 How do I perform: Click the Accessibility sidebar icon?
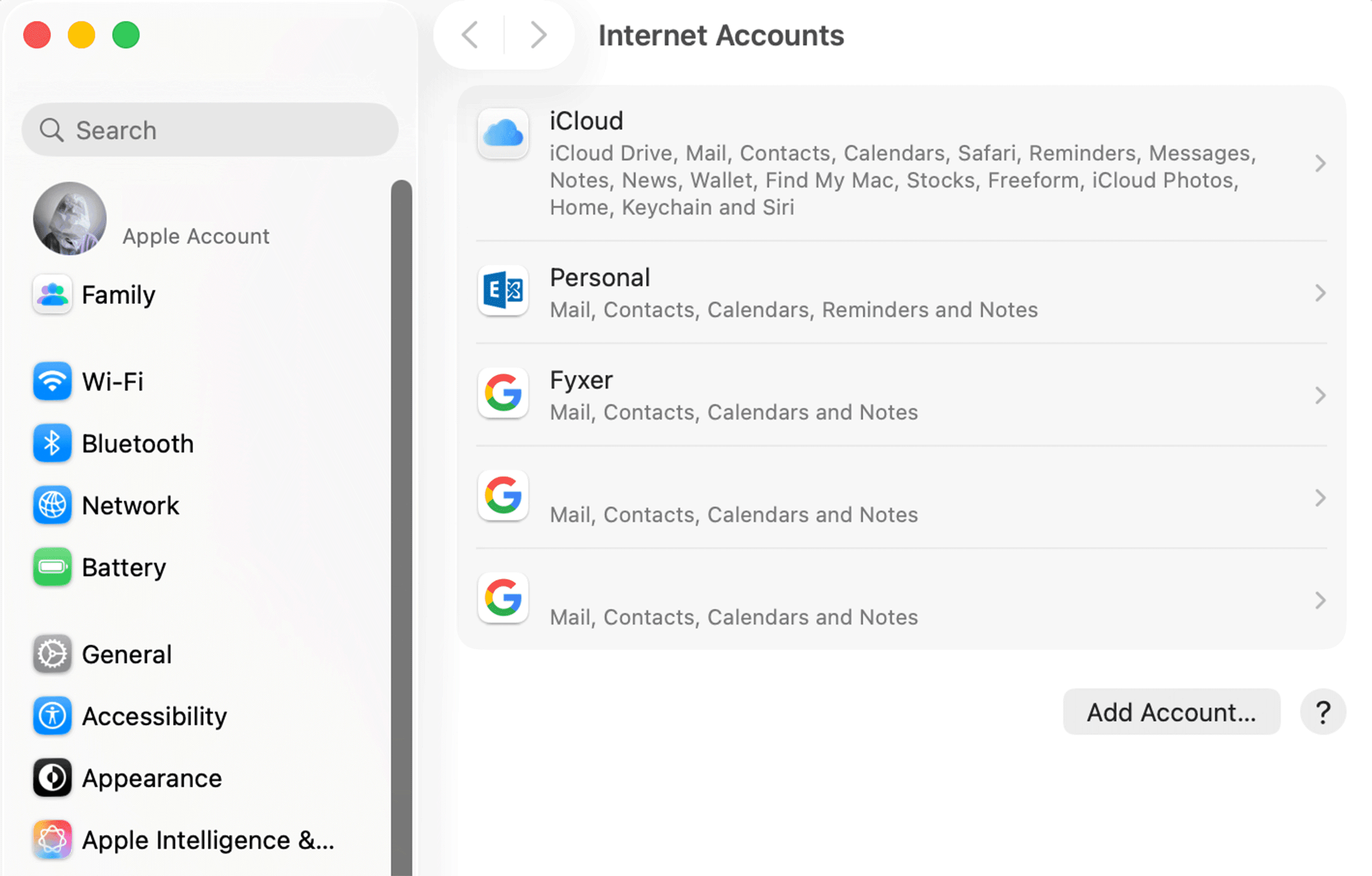point(53,716)
